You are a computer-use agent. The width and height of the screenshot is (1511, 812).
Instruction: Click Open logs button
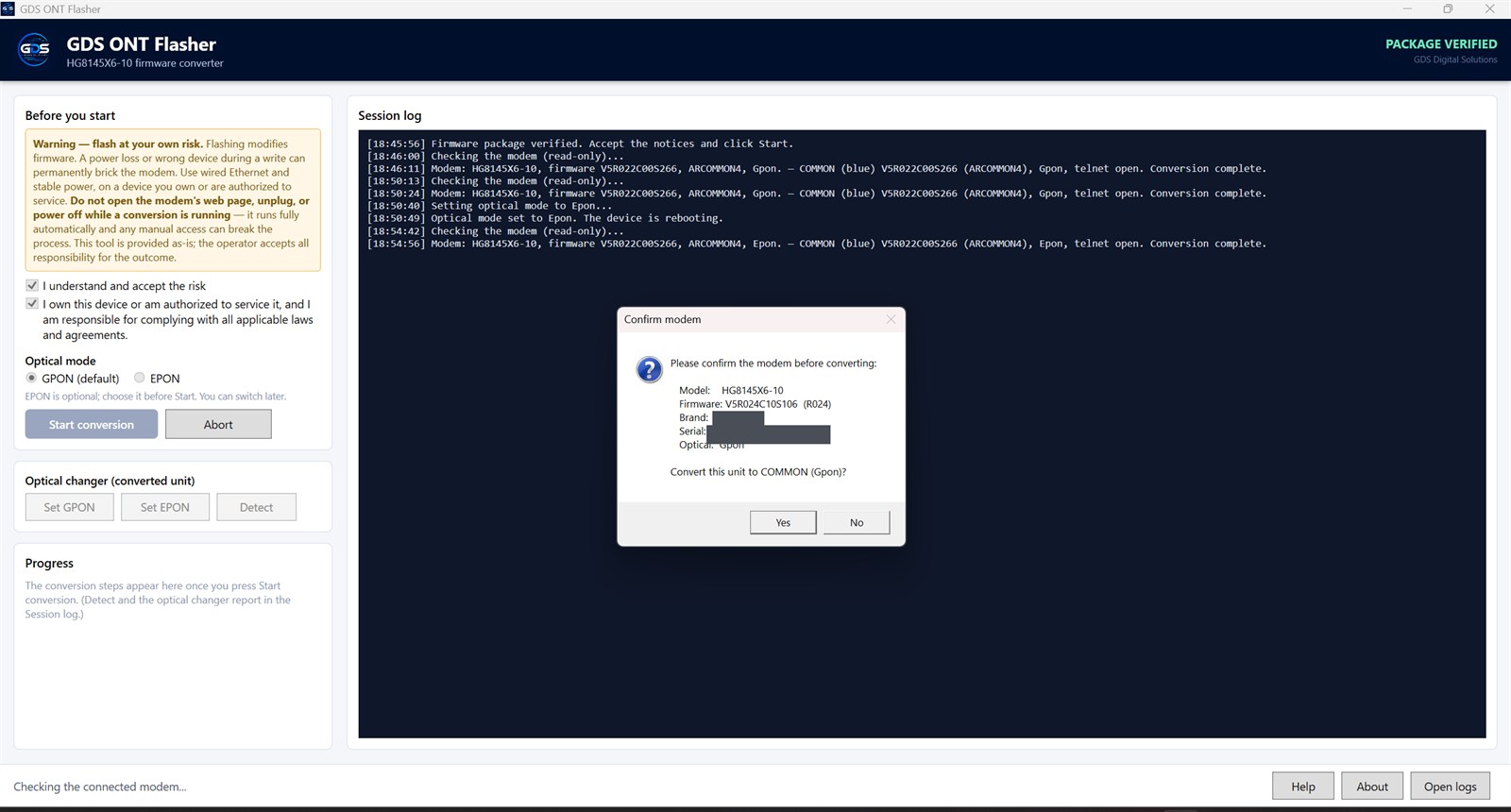coord(1451,787)
